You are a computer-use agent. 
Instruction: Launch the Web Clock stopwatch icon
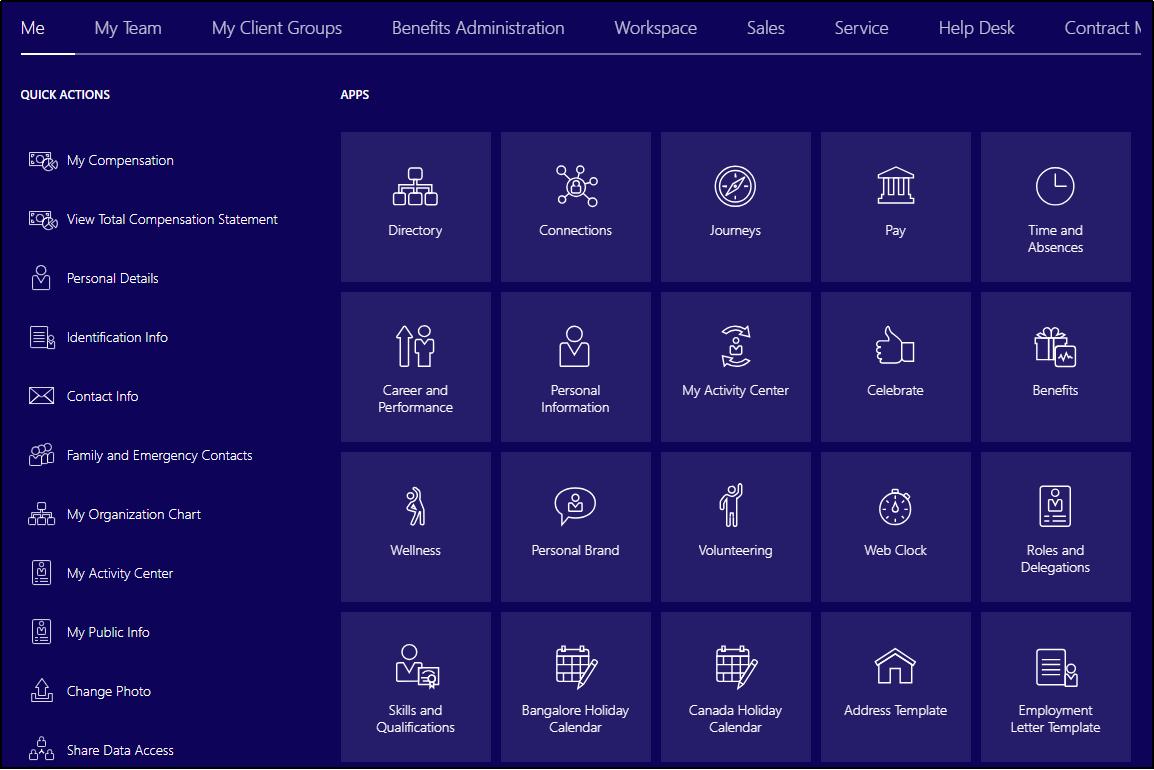point(895,507)
